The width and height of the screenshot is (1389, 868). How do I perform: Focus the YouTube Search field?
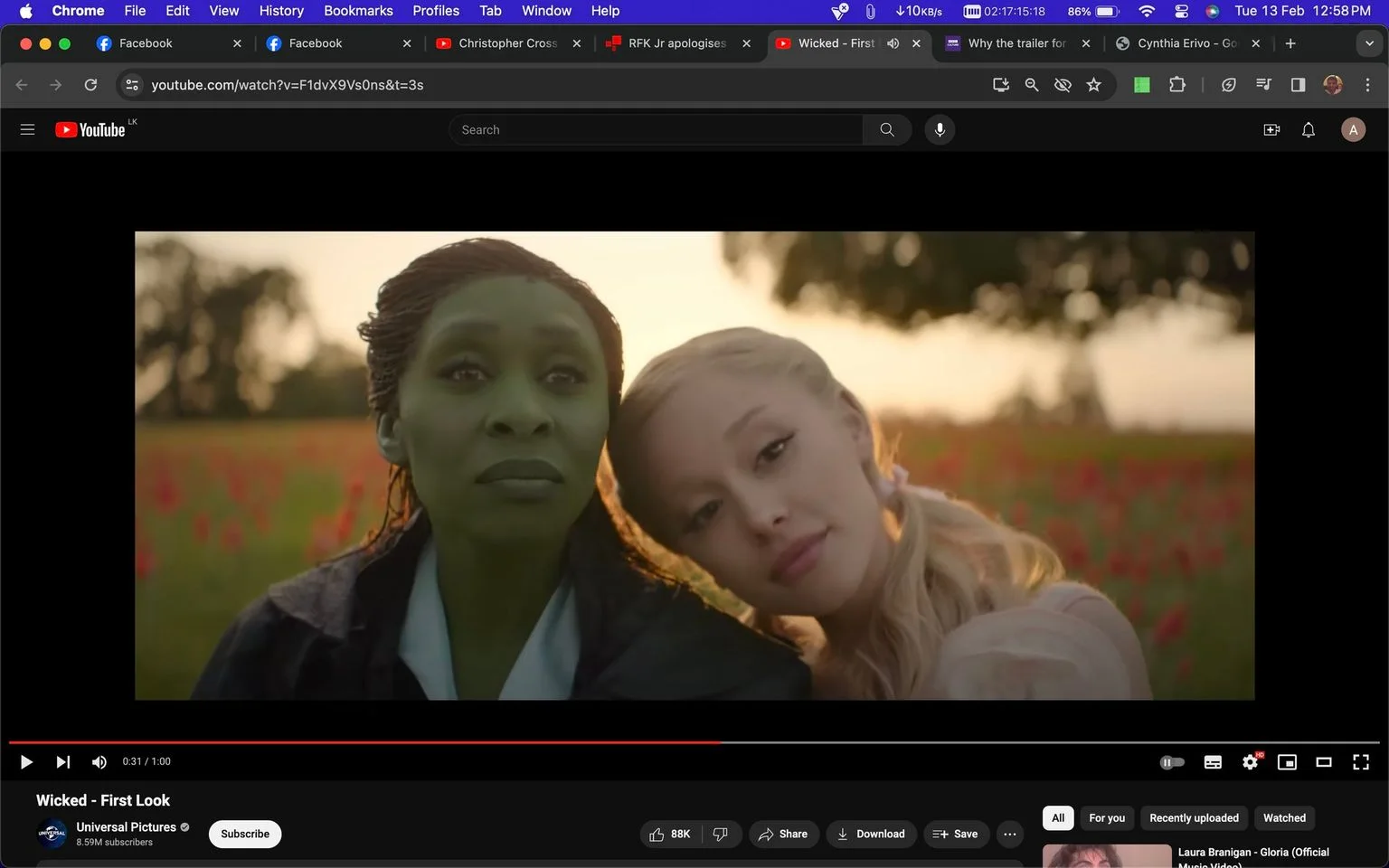pos(656,129)
